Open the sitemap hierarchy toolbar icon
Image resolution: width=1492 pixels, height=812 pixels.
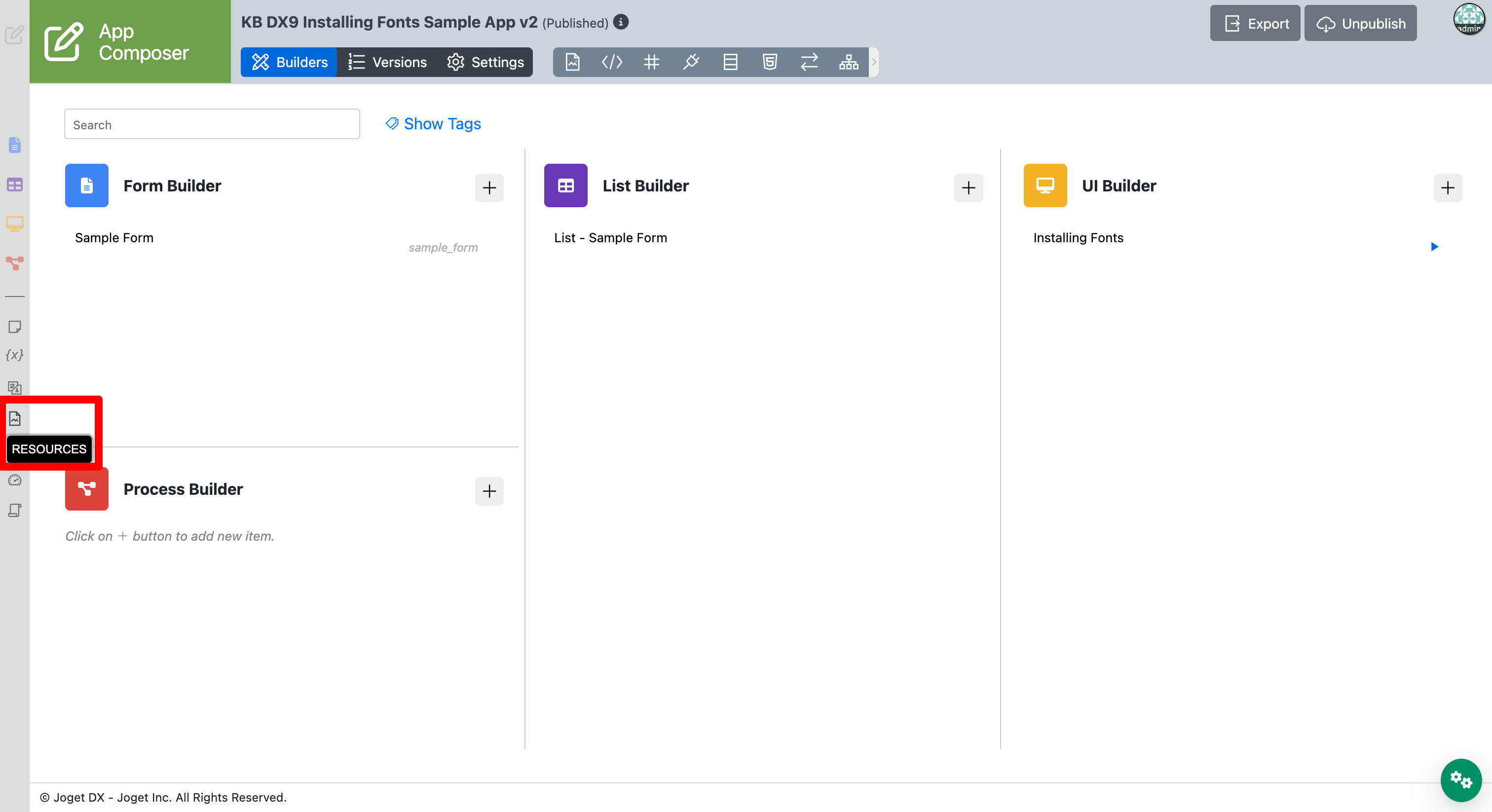(x=849, y=62)
